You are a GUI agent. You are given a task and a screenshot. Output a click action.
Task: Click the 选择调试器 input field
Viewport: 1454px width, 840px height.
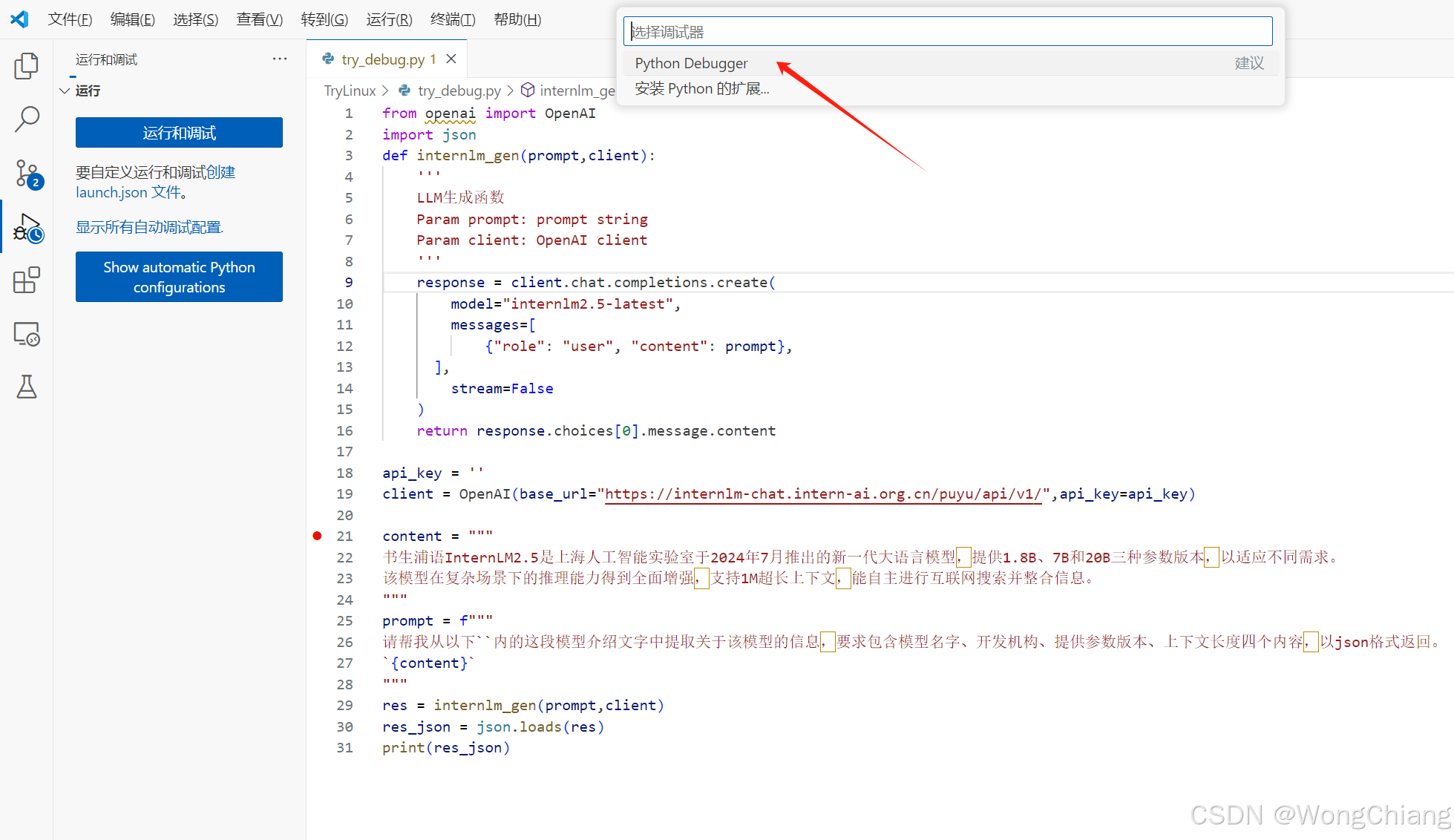947,32
